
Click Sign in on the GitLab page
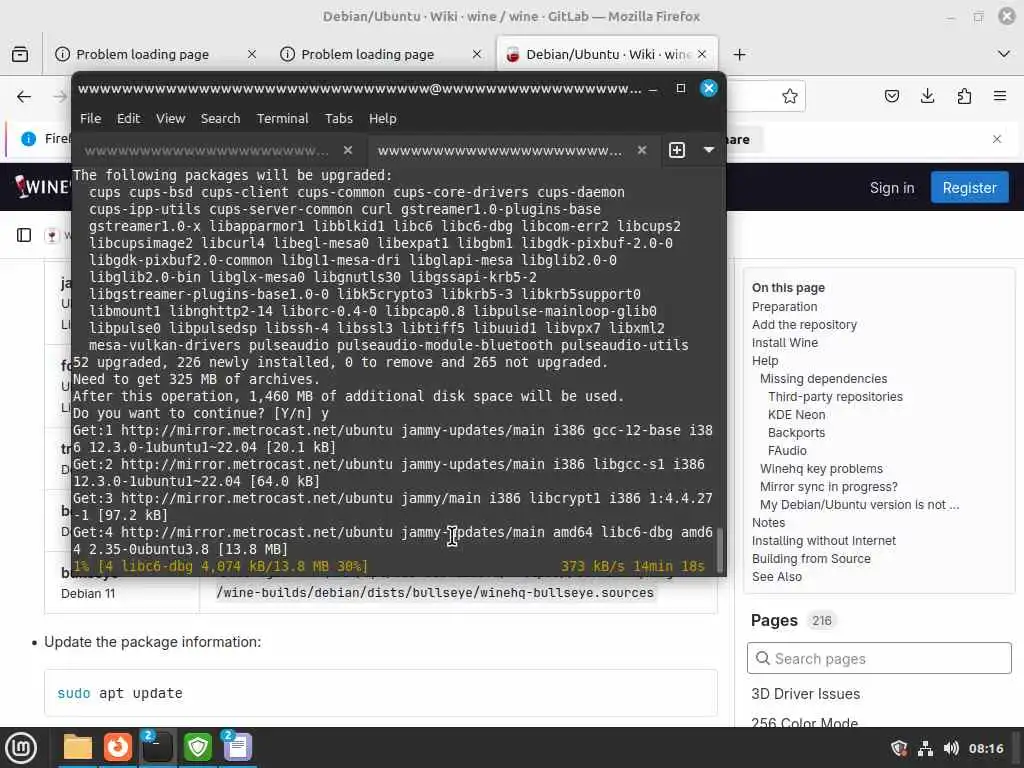click(x=891, y=188)
